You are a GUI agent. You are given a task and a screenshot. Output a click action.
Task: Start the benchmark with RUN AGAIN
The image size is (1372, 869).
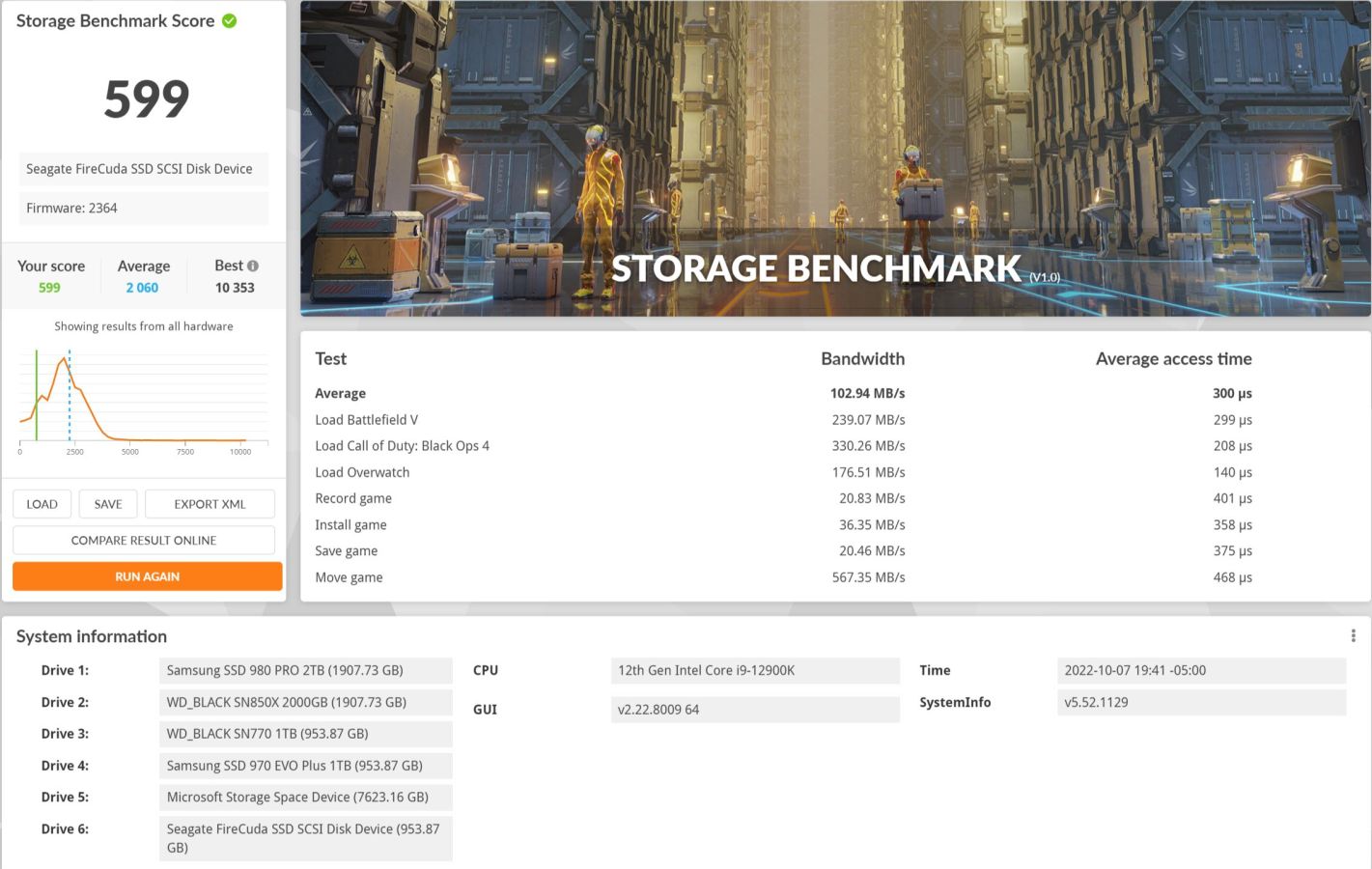click(148, 576)
